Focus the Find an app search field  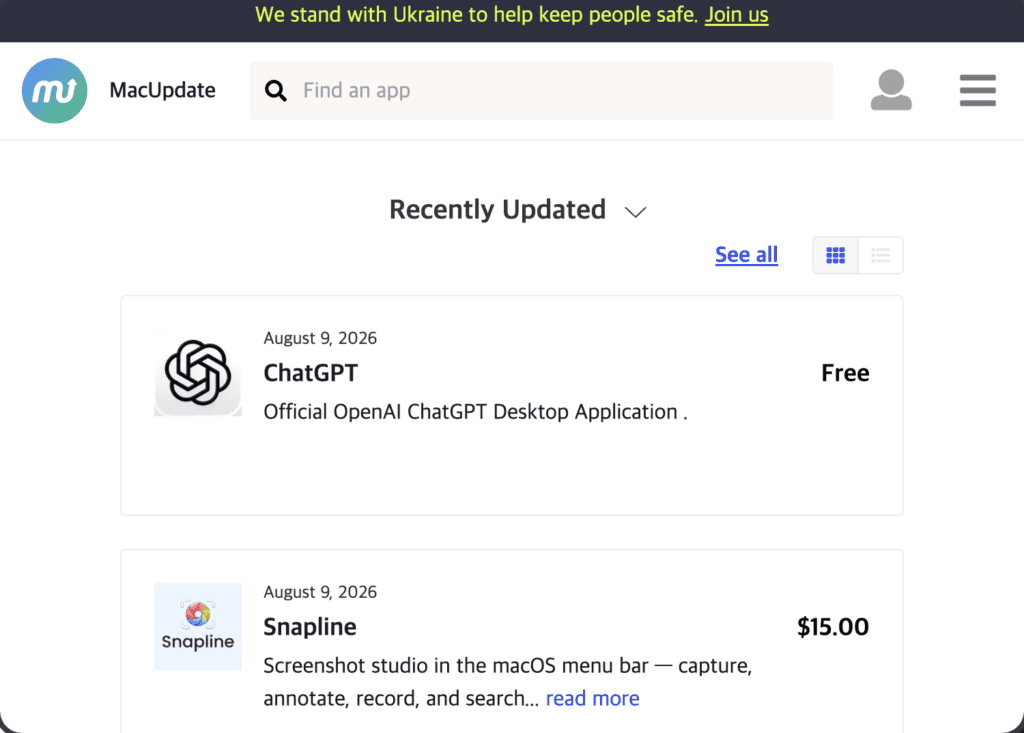pyautogui.click(x=541, y=91)
